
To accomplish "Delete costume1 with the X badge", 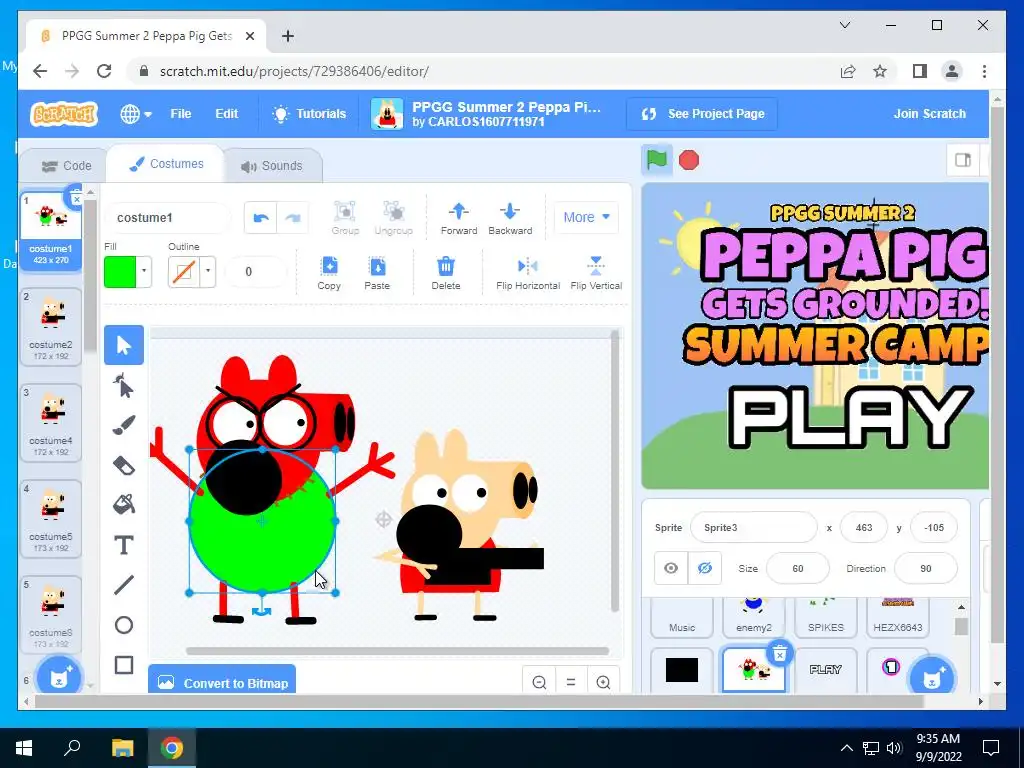I will (76, 199).
